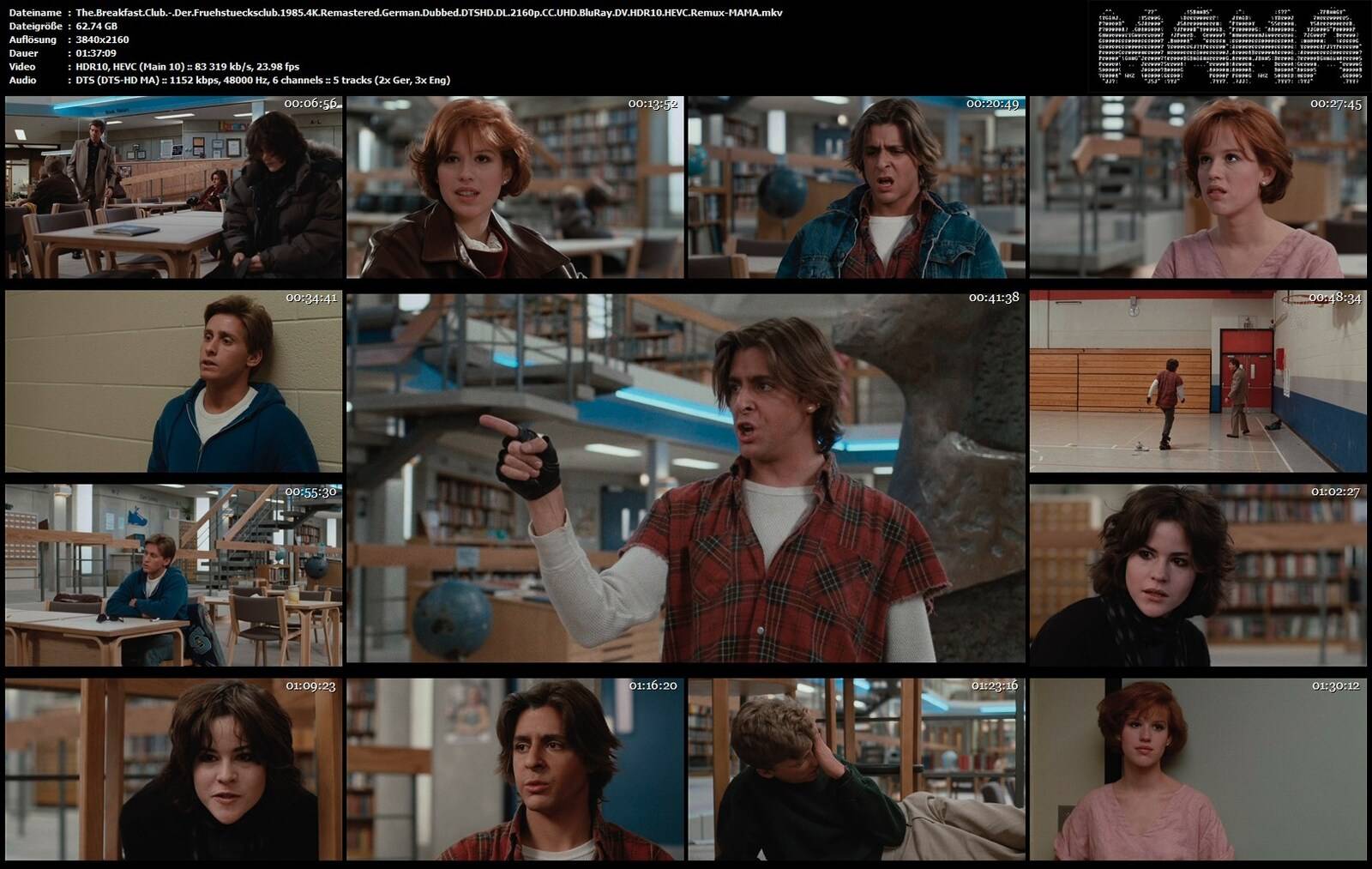Click the thumbnail stamped 01:02:27
This screenshot has height=869, width=1372.
(x=1198, y=576)
